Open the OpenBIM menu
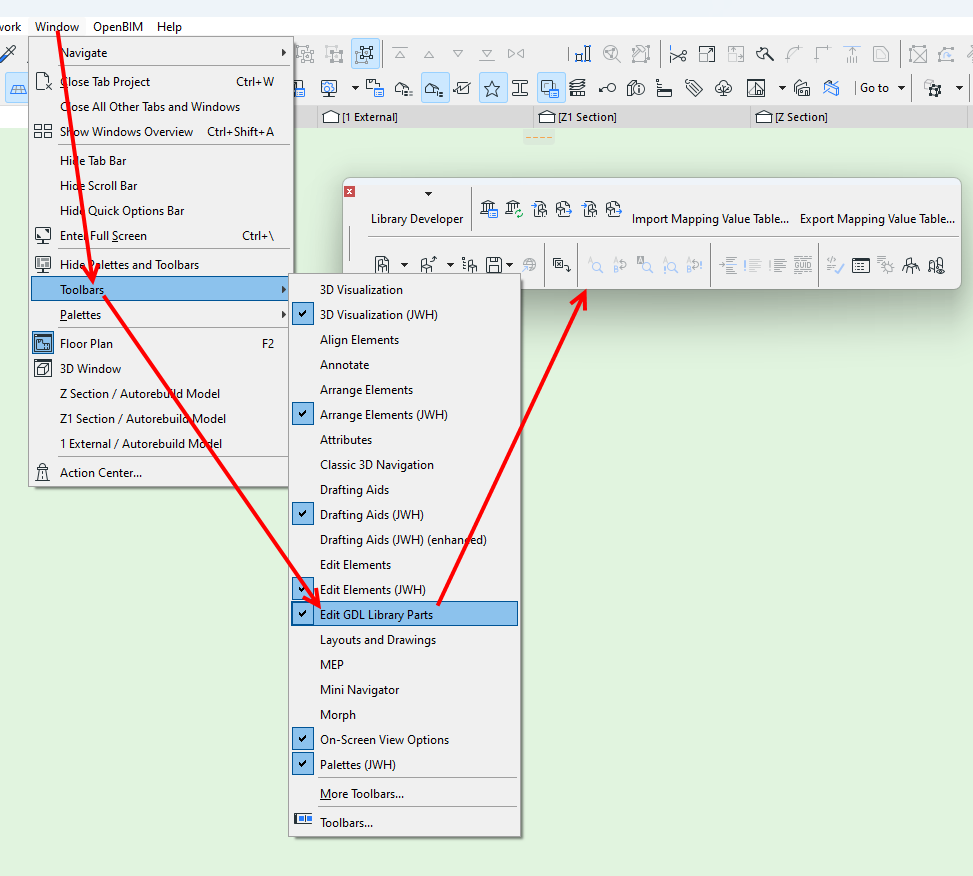 (118, 27)
